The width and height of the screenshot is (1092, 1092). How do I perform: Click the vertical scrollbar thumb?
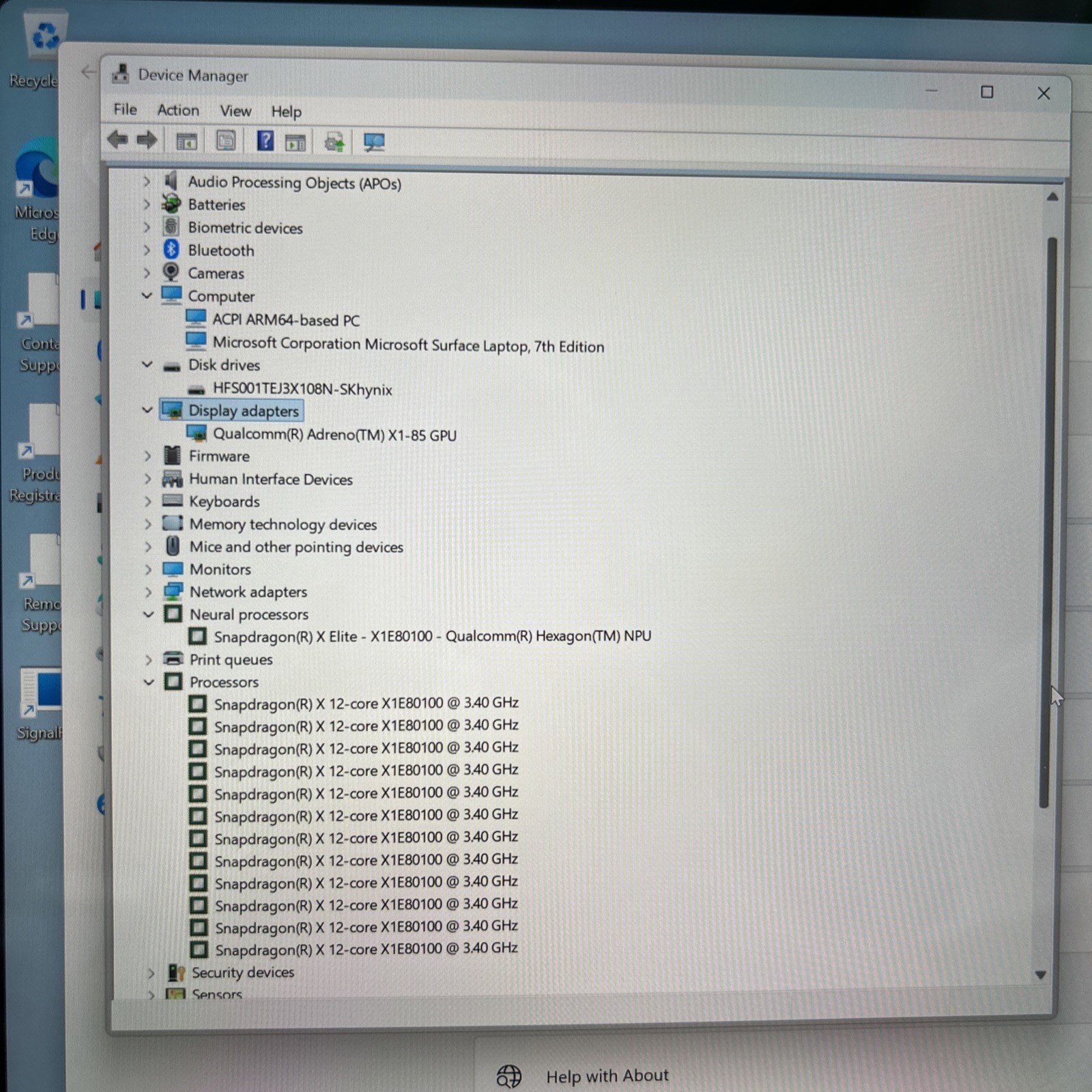pyautogui.click(x=1048, y=522)
